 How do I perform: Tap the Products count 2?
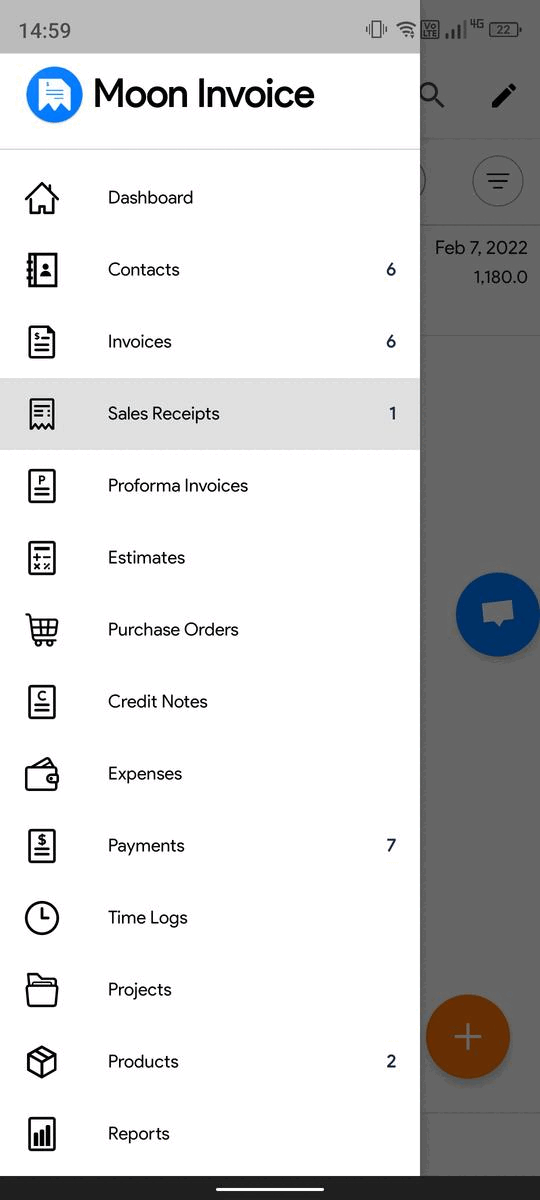[x=391, y=1062]
